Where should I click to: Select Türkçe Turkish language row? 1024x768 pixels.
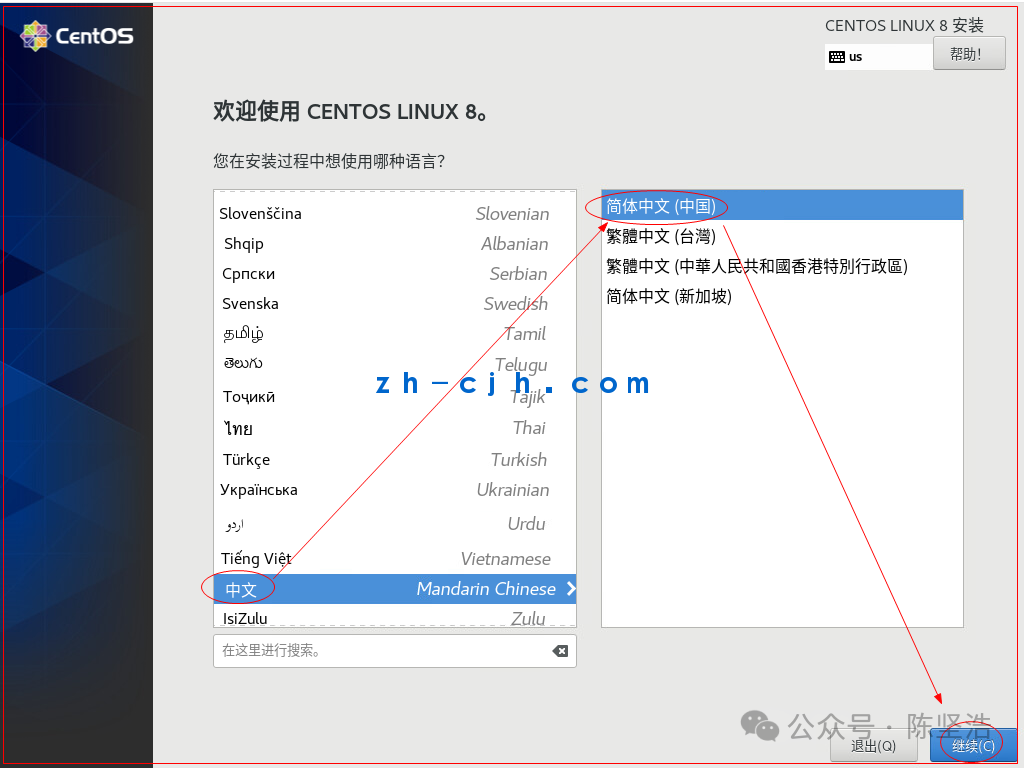394,459
